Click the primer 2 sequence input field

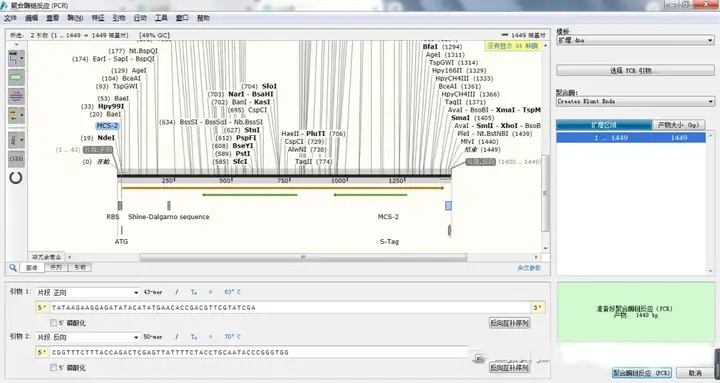point(259,352)
